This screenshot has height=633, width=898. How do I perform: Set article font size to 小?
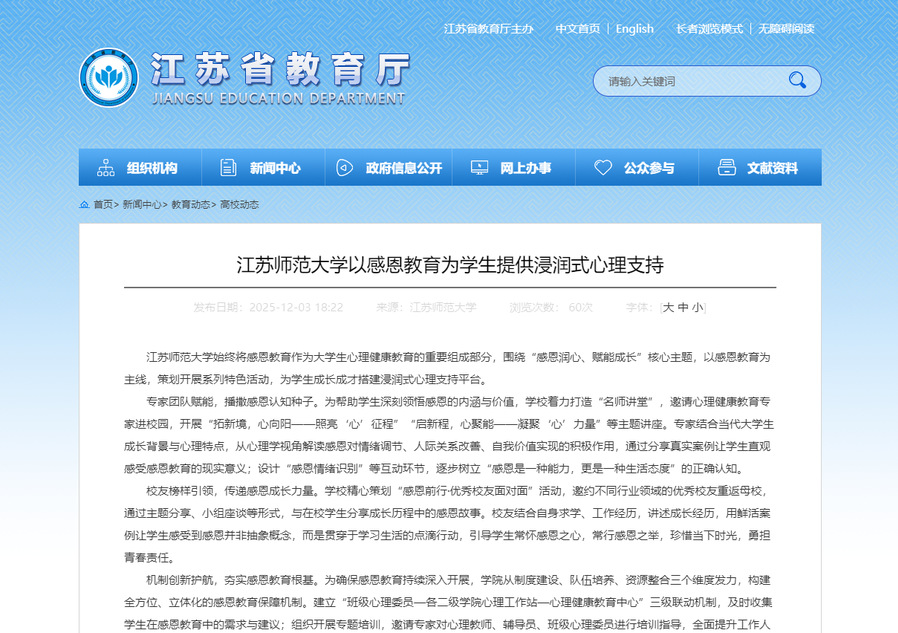[x=697, y=308]
